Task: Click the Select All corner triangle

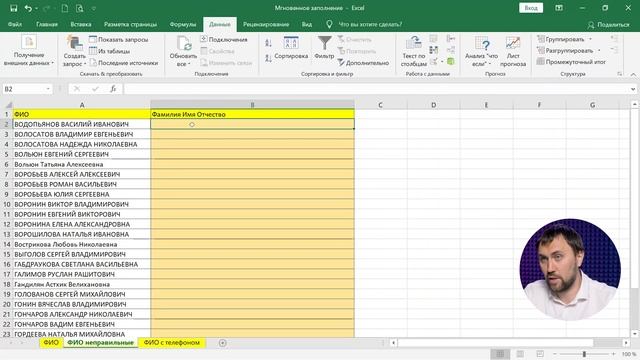Action: (8, 105)
